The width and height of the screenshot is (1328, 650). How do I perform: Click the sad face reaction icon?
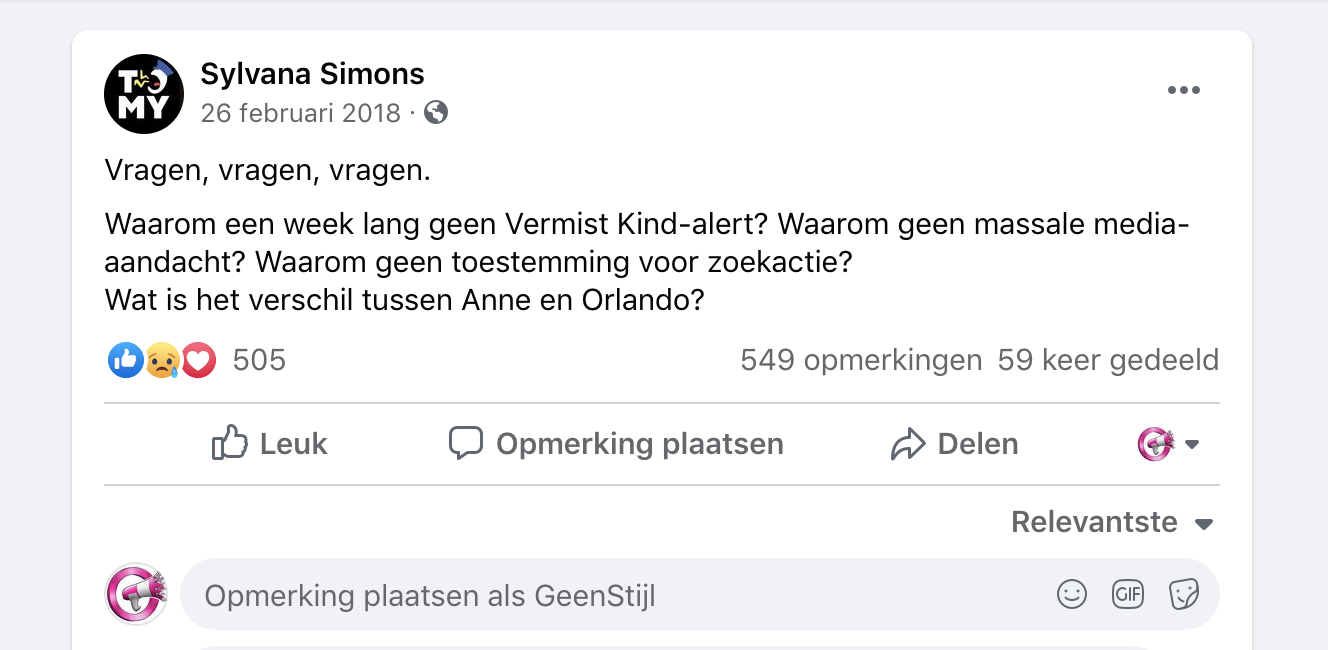click(x=161, y=360)
